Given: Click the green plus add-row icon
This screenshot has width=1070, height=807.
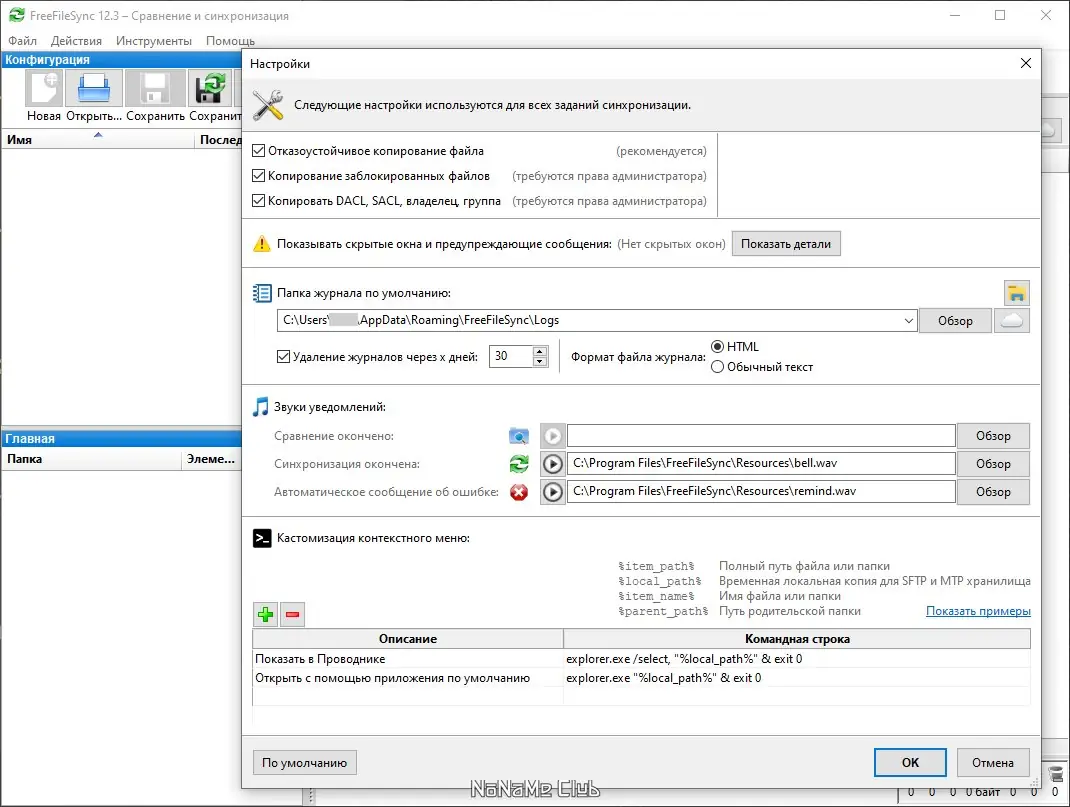Looking at the screenshot, I should click(x=265, y=615).
